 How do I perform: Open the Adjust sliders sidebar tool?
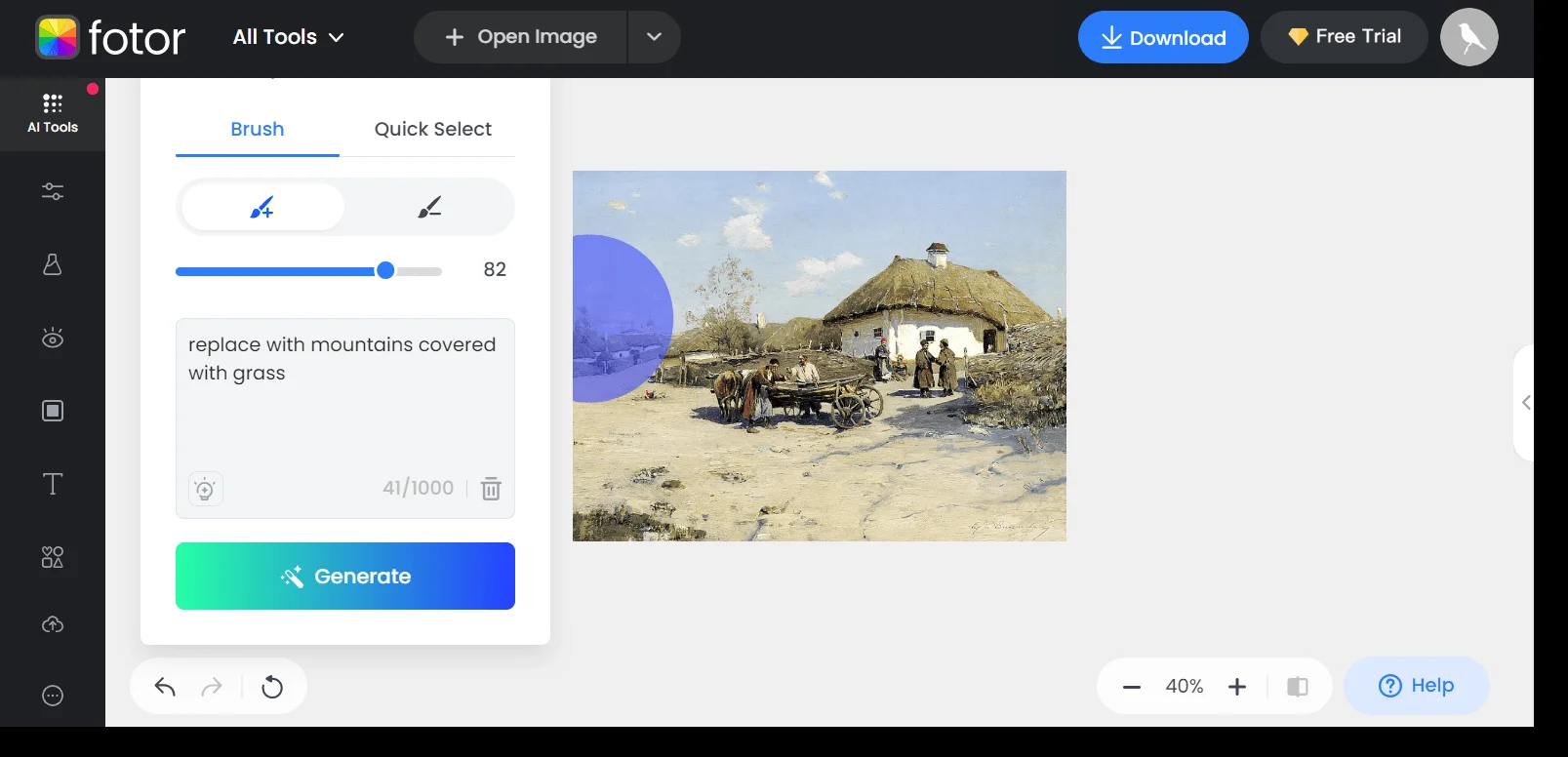click(x=53, y=191)
